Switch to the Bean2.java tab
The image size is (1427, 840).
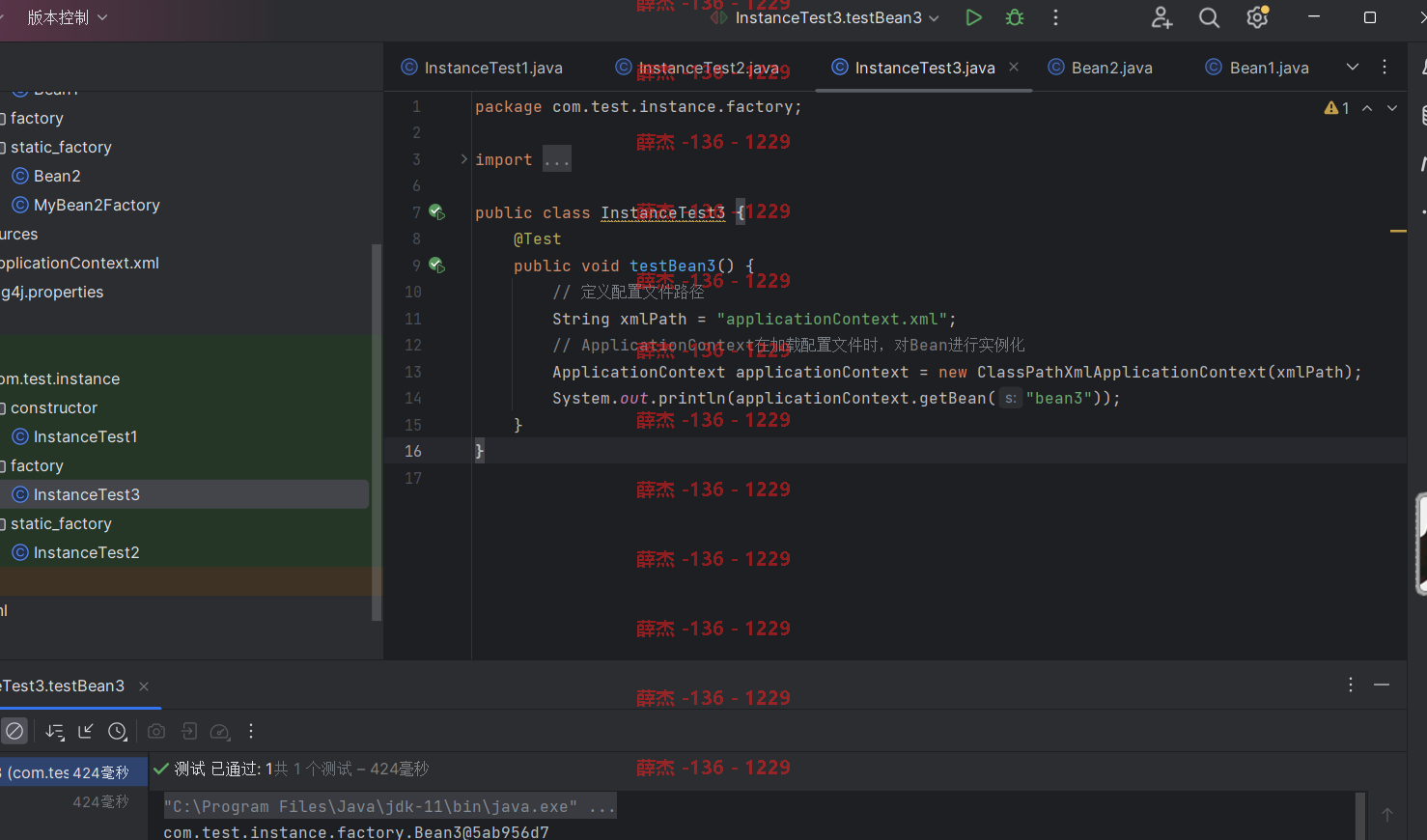click(1101, 68)
